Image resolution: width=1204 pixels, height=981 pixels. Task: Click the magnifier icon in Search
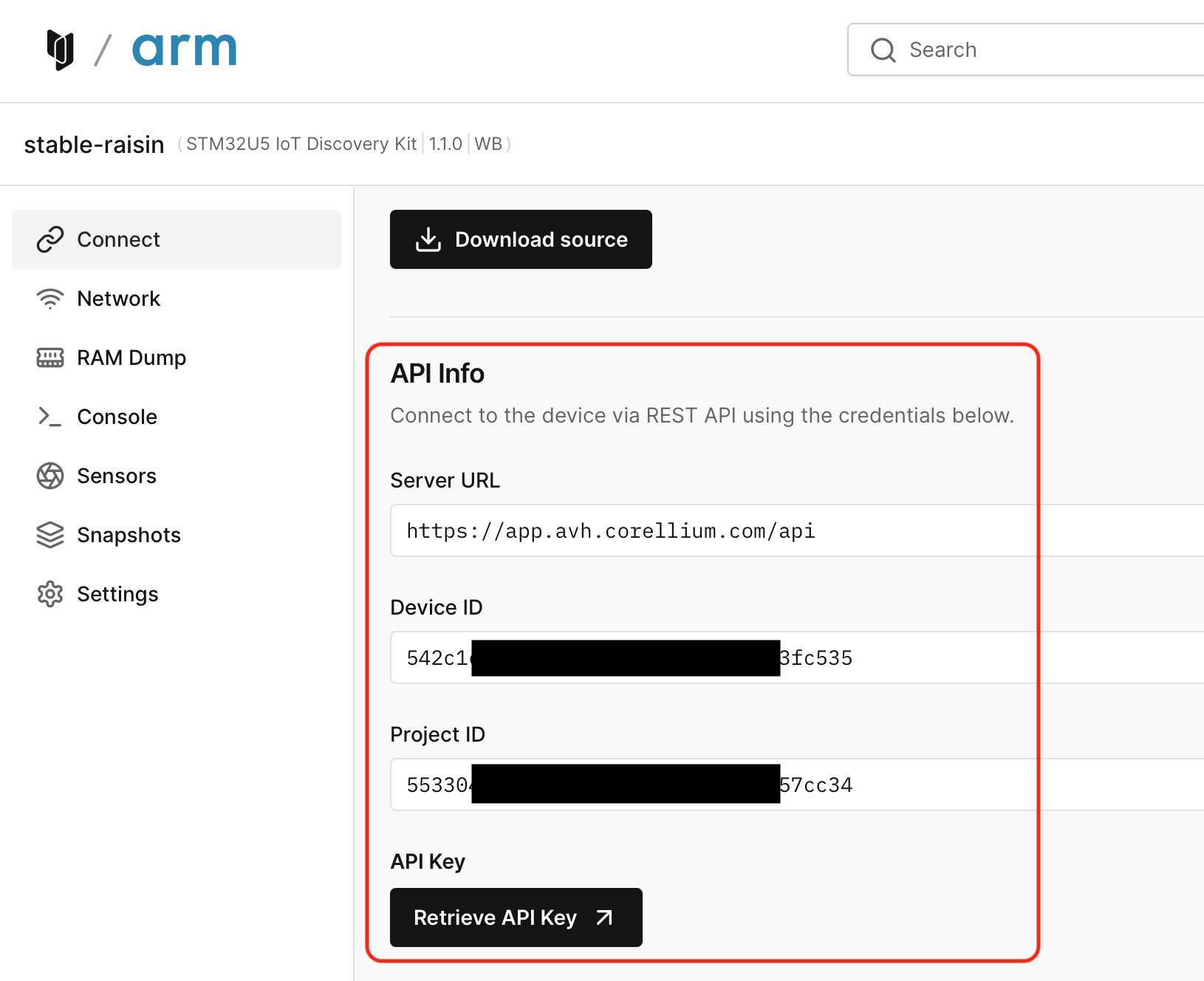pyautogui.click(x=883, y=50)
